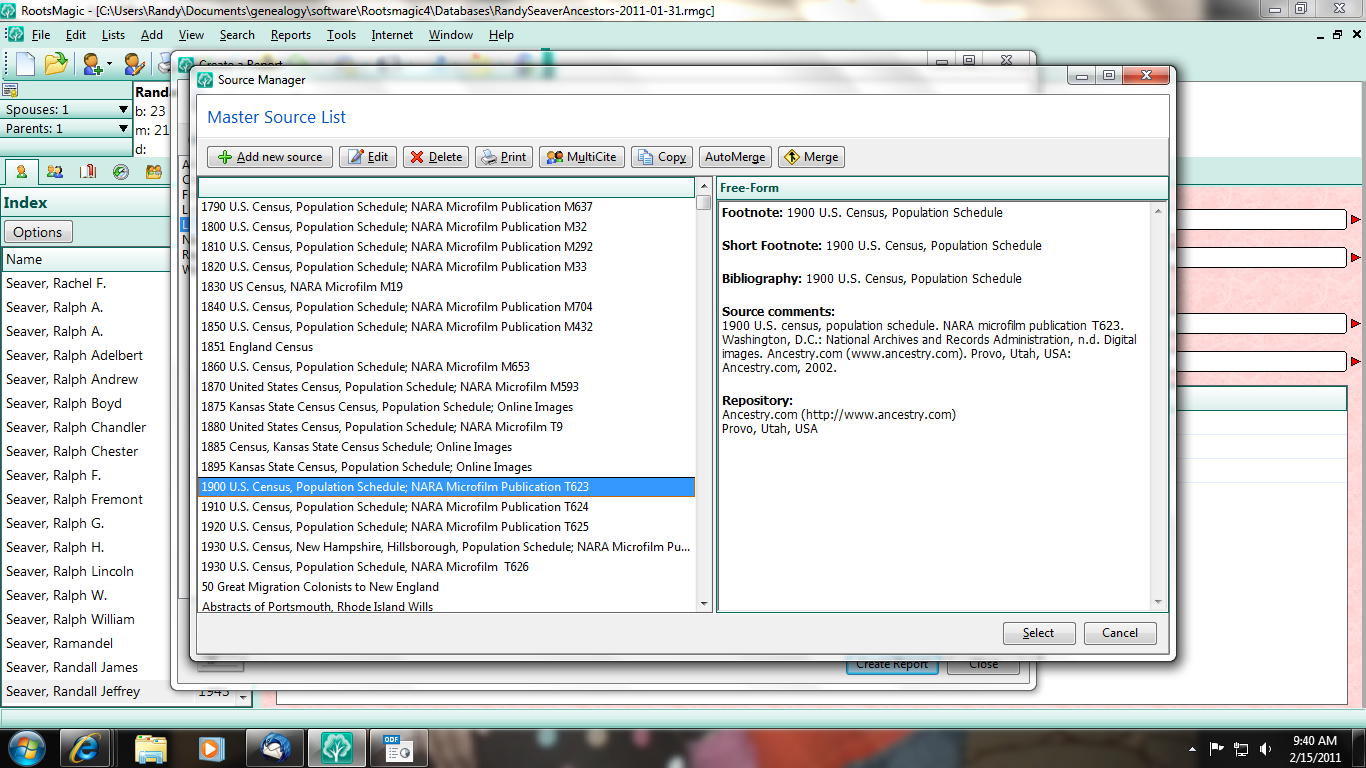The image size is (1366, 768).
Task: Open the Internet menu
Action: click(x=392, y=35)
